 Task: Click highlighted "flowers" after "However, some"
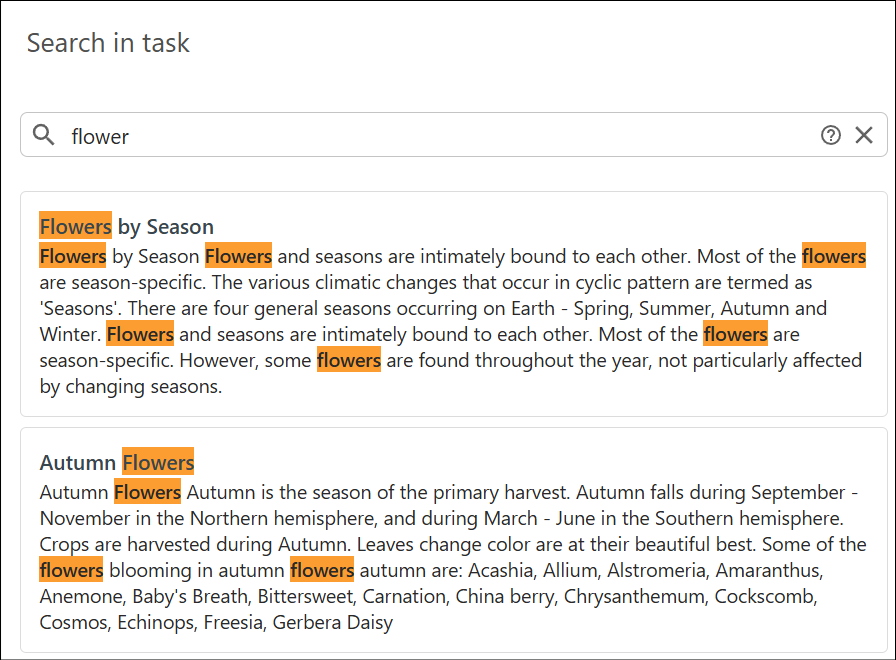click(348, 360)
